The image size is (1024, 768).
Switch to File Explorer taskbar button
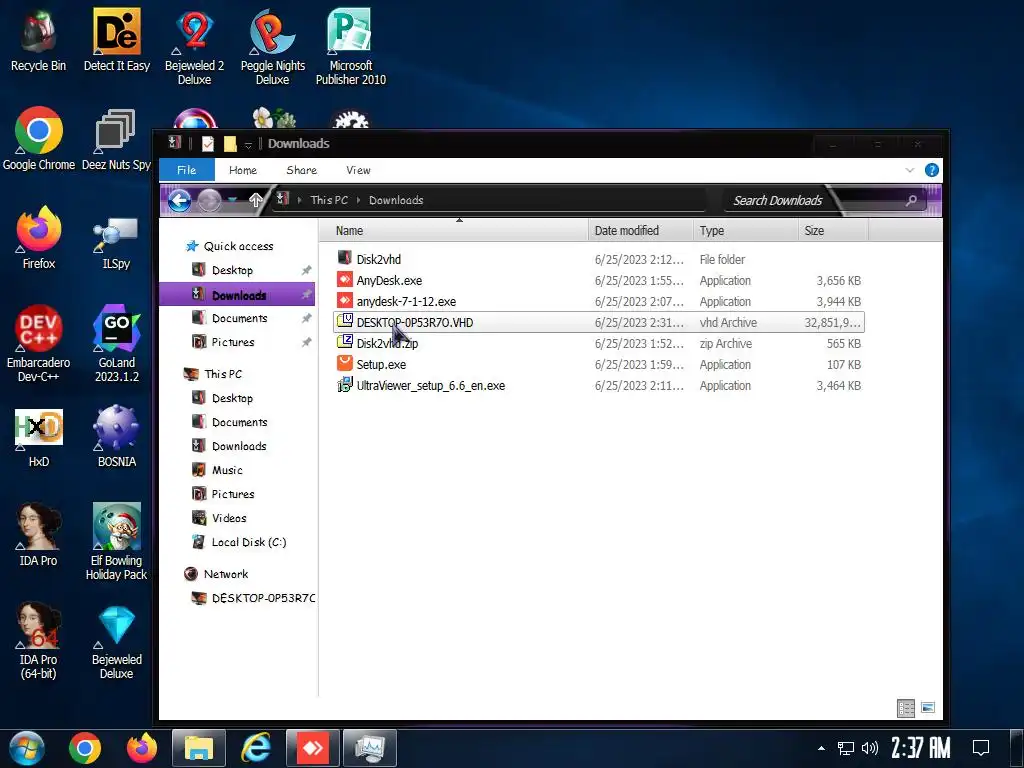pyautogui.click(x=199, y=748)
